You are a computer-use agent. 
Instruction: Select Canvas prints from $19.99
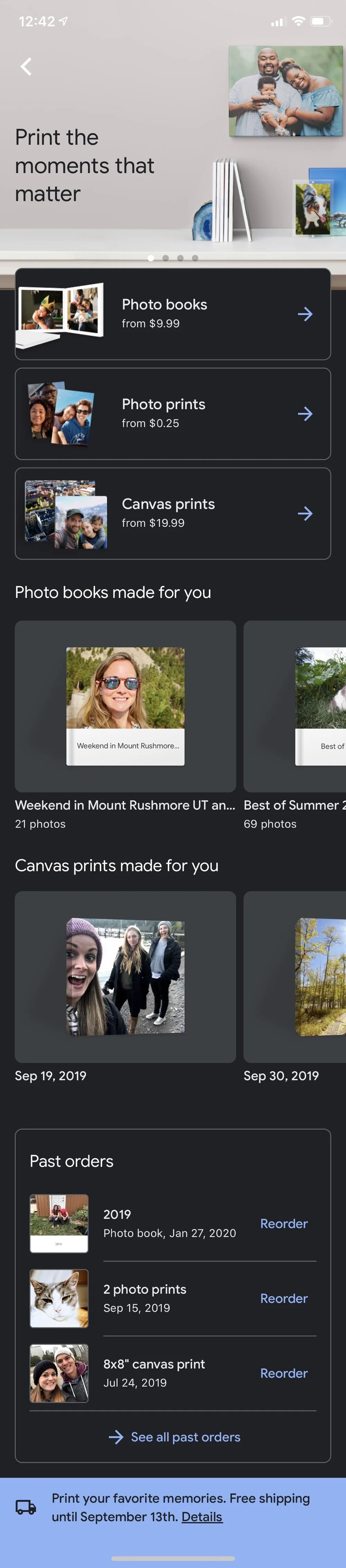(x=173, y=514)
